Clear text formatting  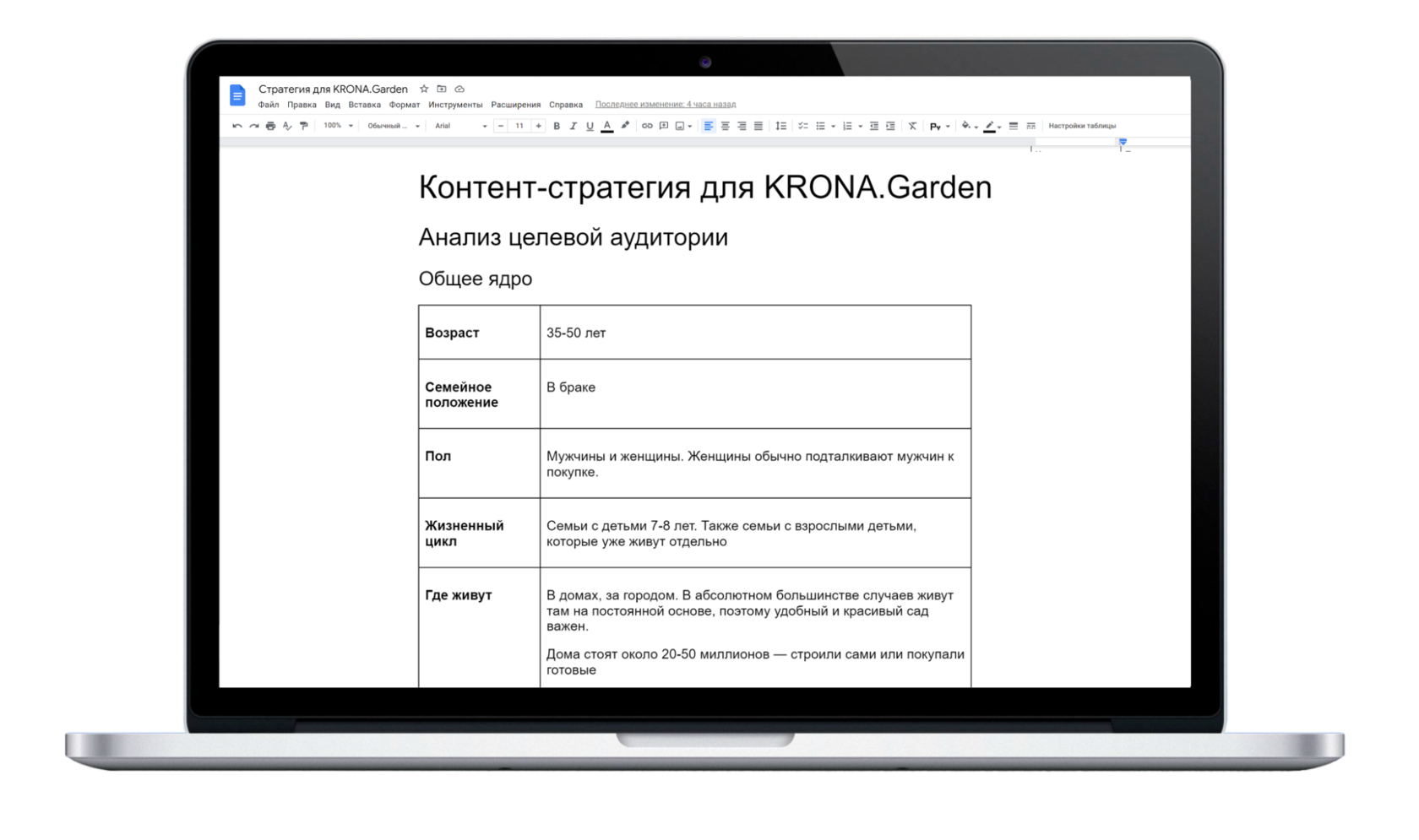[912, 126]
